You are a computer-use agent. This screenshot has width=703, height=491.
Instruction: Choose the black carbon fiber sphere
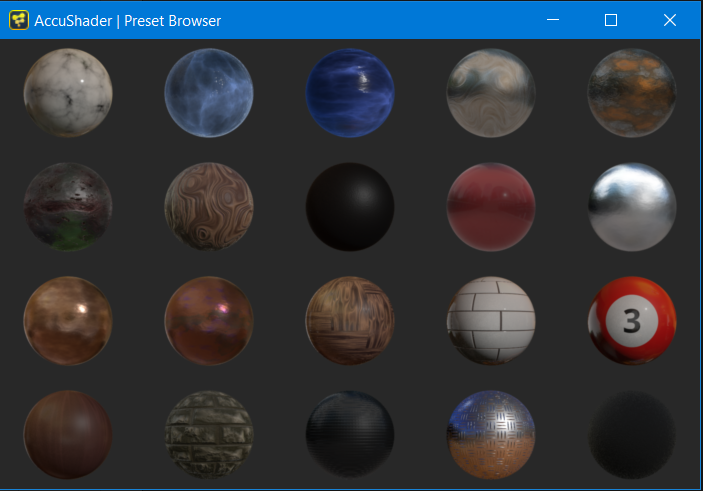(x=350, y=434)
